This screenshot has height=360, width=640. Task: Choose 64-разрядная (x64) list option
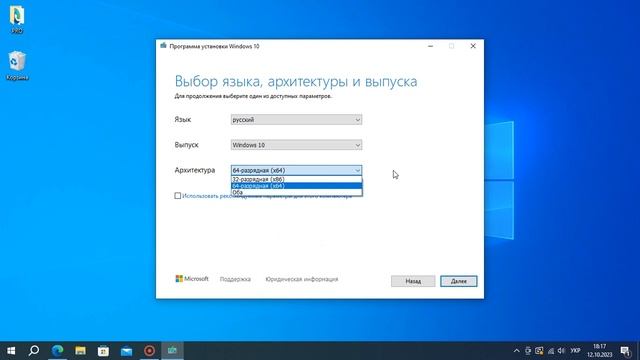point(296,186)
